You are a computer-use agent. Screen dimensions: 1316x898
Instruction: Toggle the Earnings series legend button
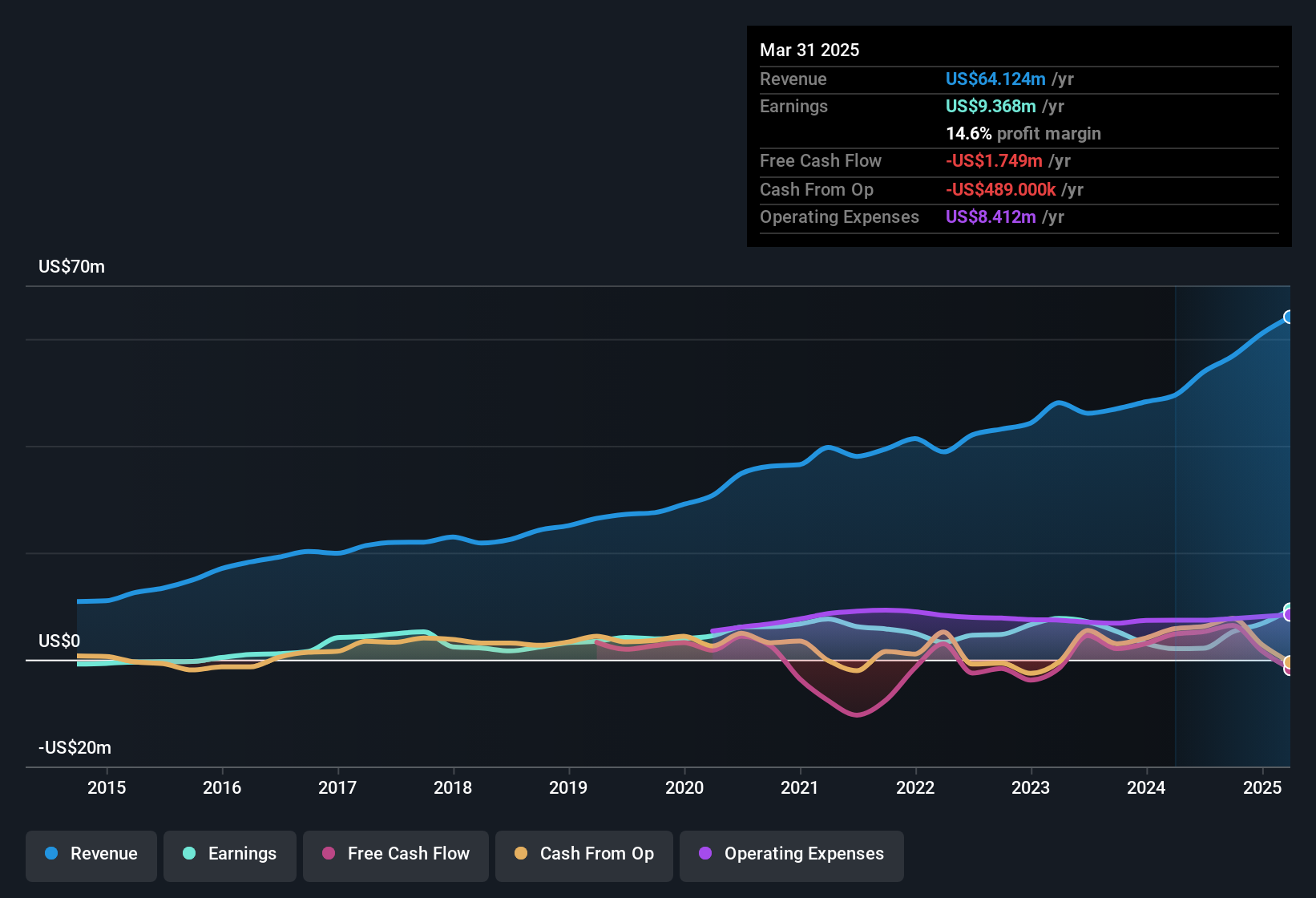[230, 854]
